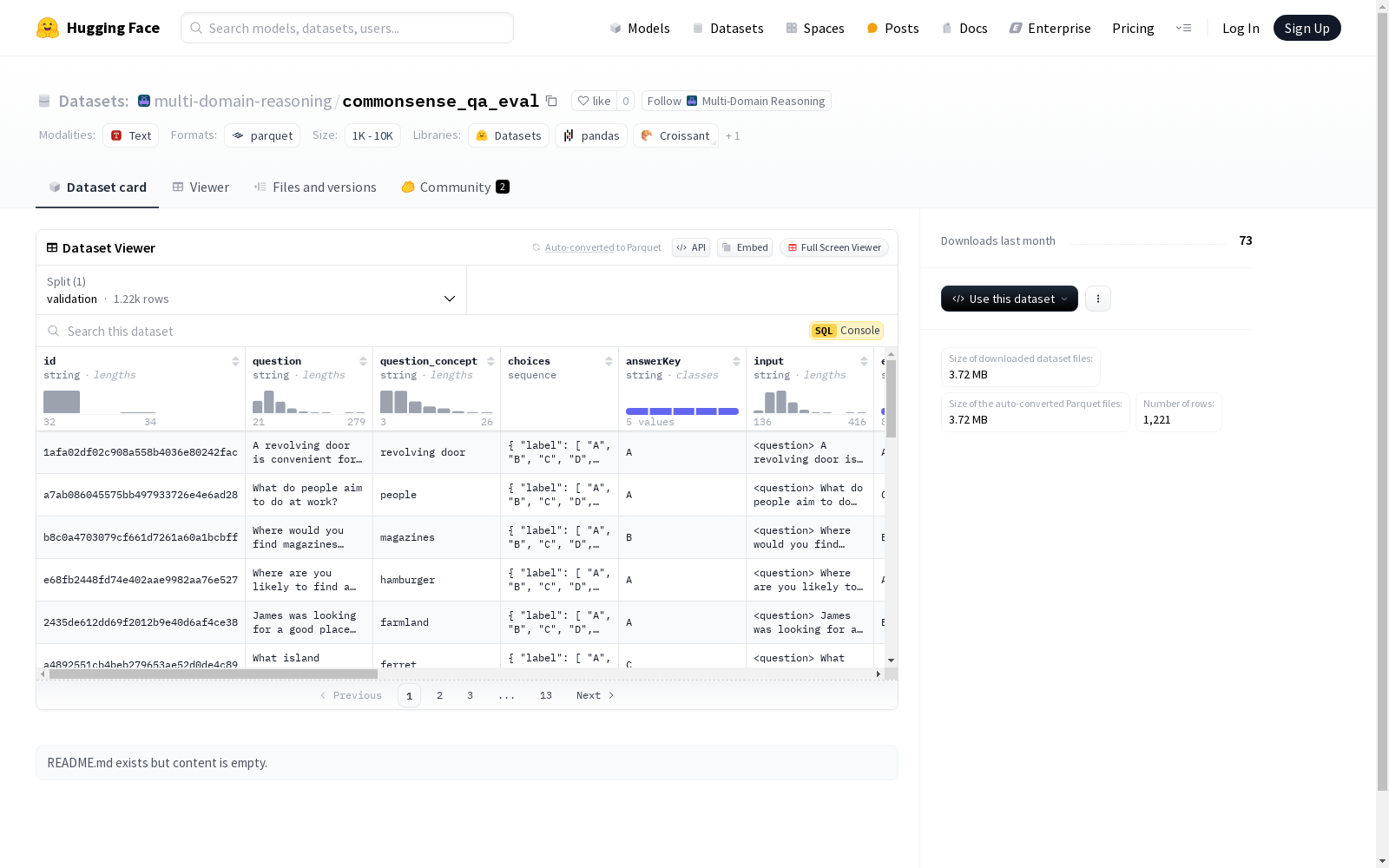This screenshot has height=868, width=1389.
Task: Sort the answerKey column
Action: (736, 361)
